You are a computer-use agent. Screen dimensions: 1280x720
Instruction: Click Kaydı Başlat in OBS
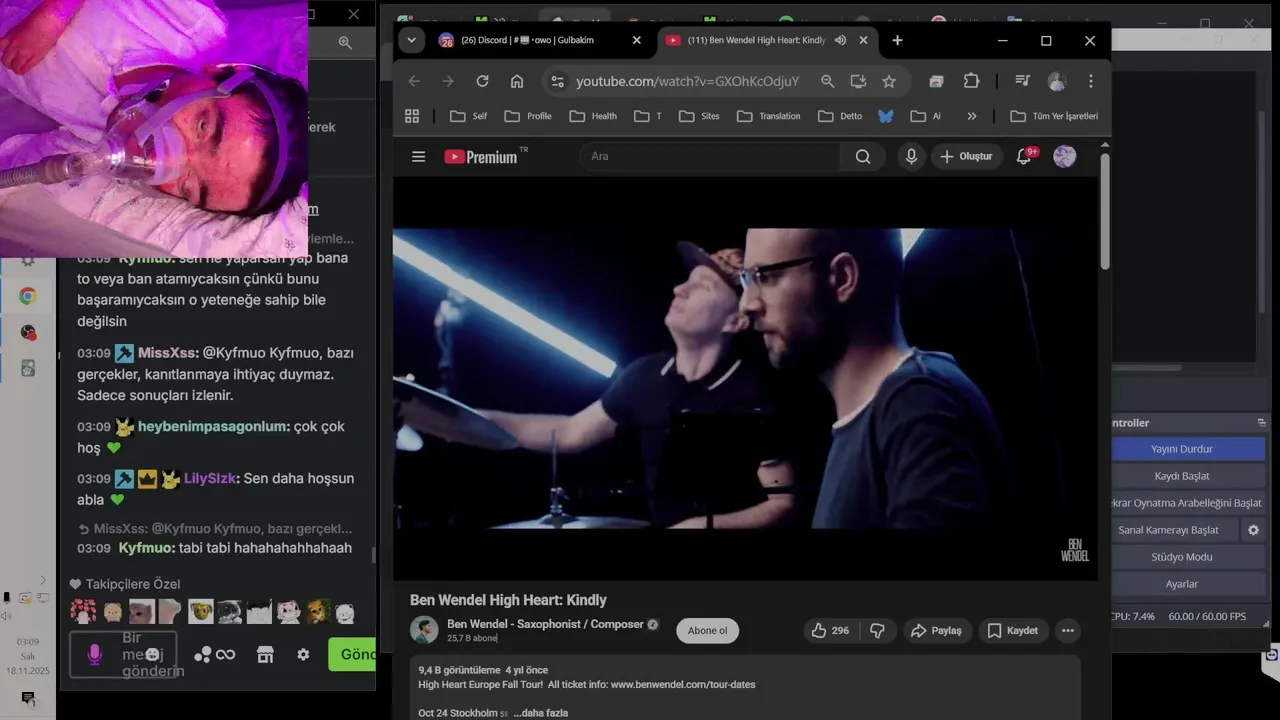click(1182, 476)
